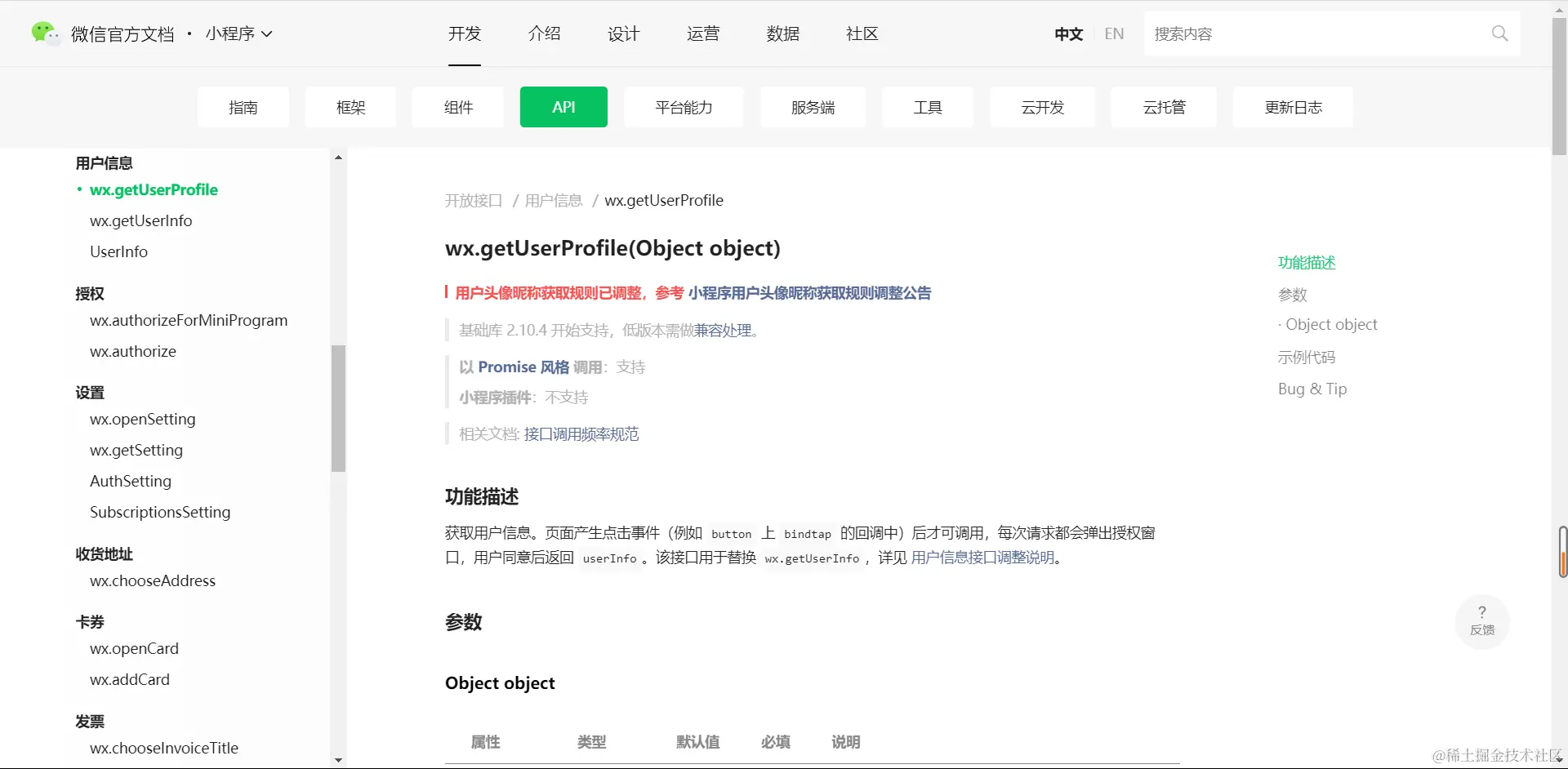This screenshot has height=769, width=1568.
Task: Click the 用户信息 breadcrumb
Action: (x=553, y=201)
